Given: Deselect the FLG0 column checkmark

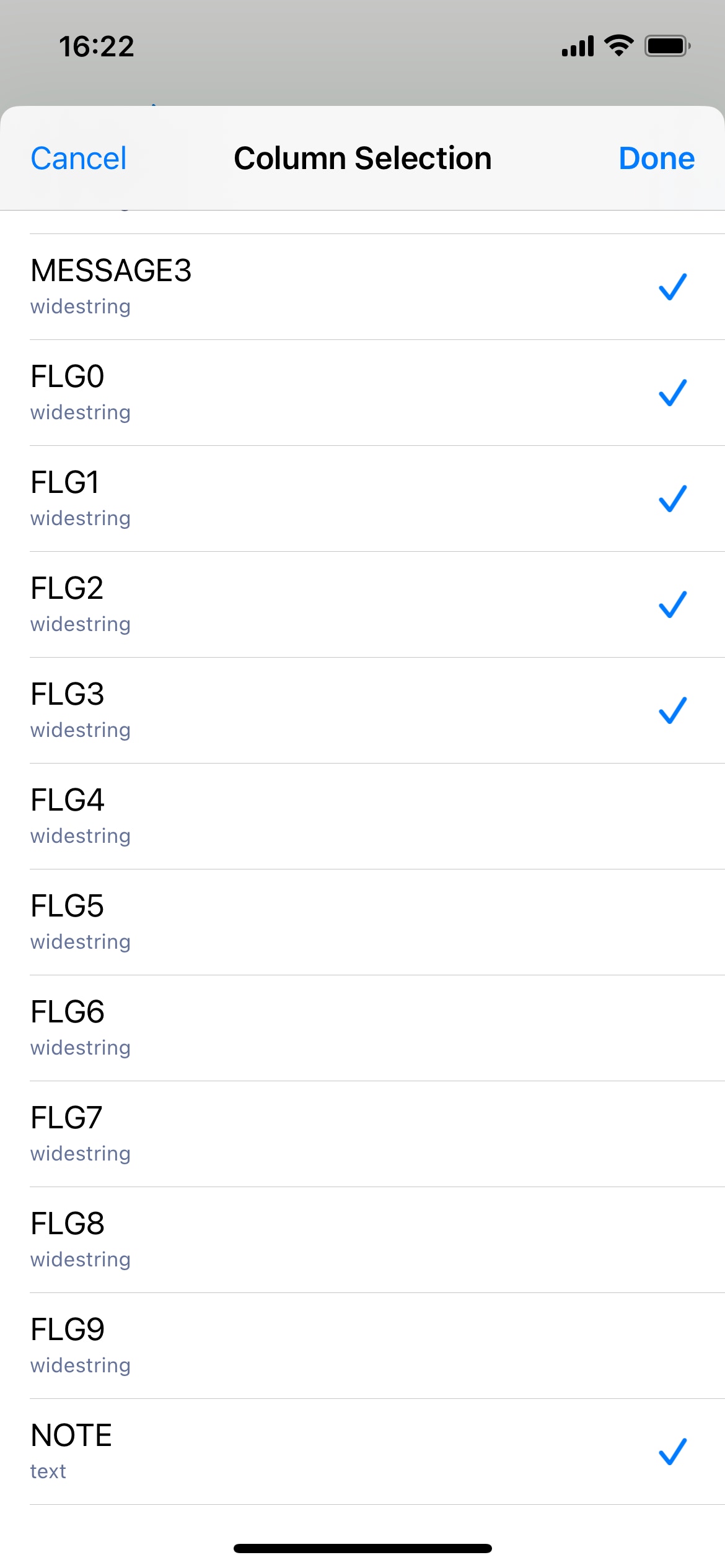Looking at the screenshot, I should pyautogui.click(x=672, y=393).
